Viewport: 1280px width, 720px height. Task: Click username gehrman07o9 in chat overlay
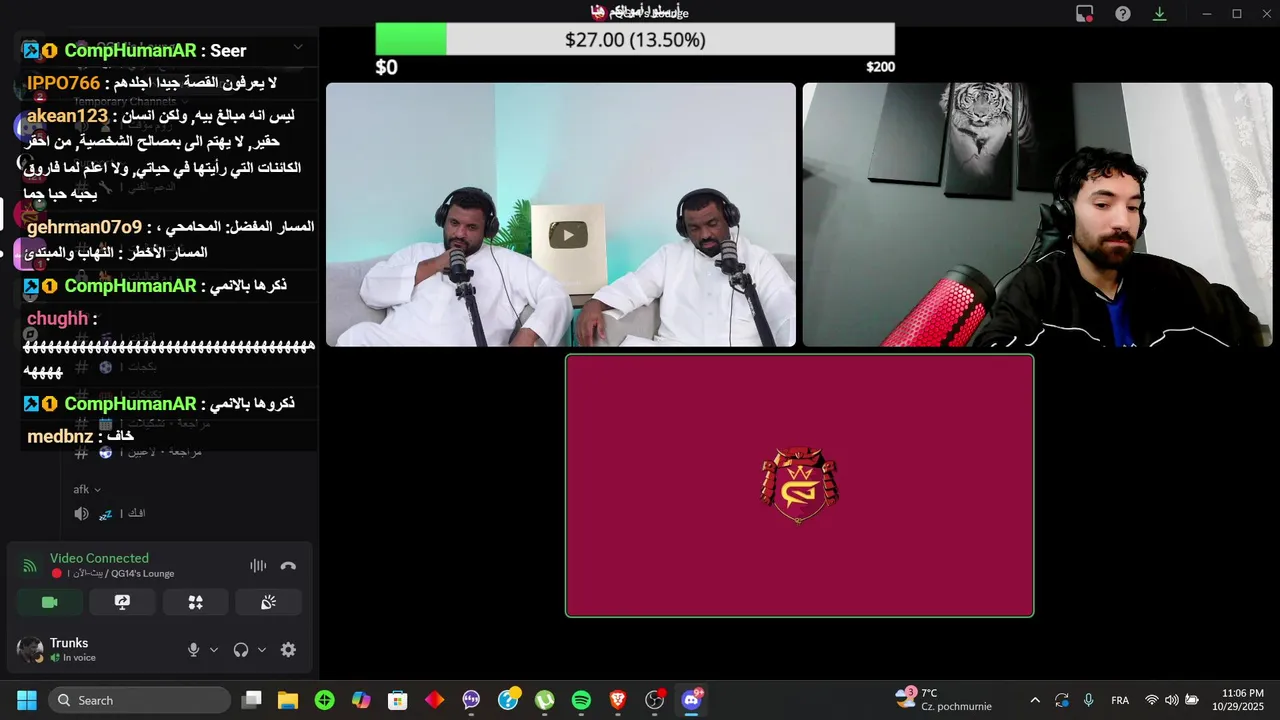click(85, 227)
